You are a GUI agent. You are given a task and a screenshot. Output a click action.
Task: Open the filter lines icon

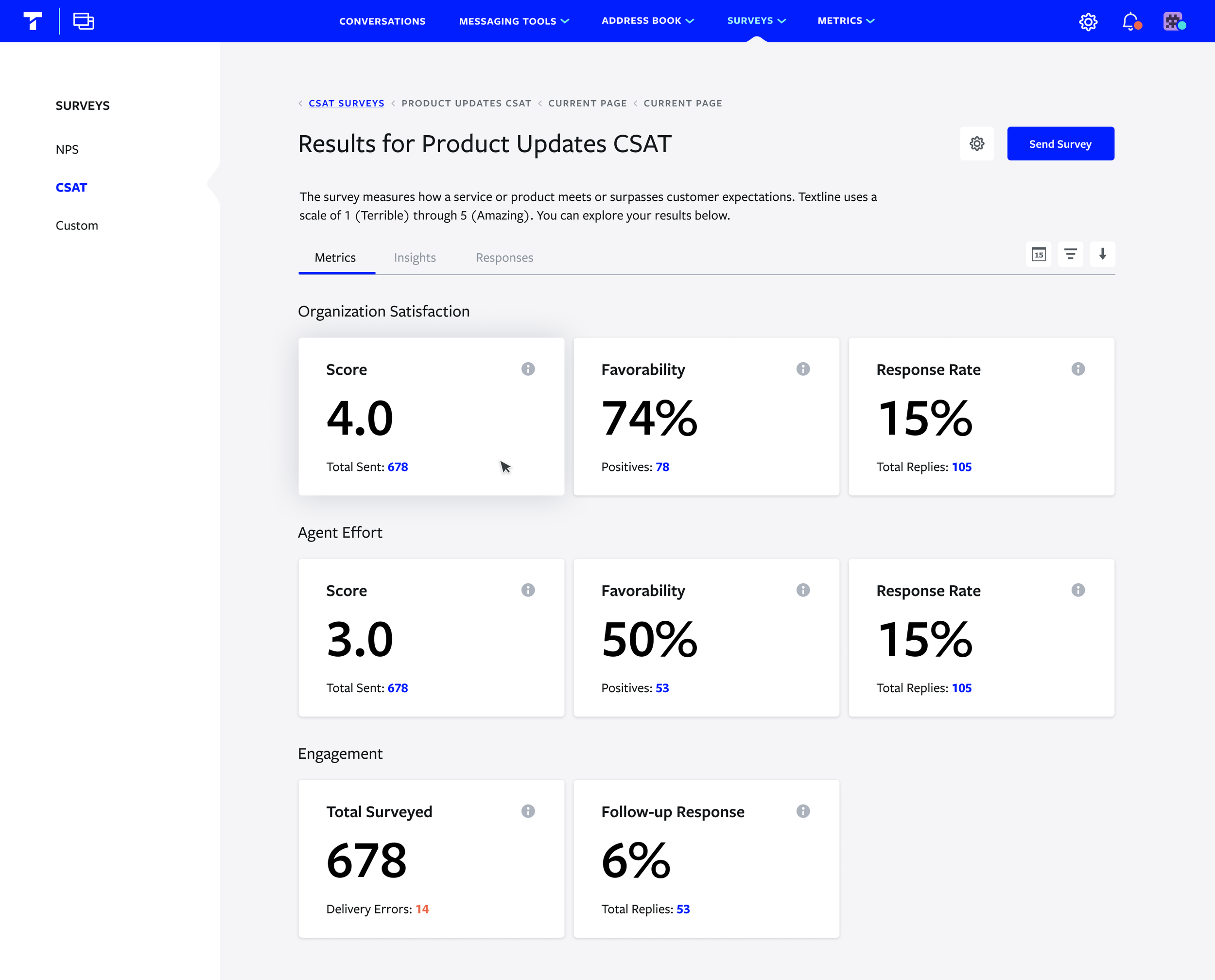[x=1071, y=254]
